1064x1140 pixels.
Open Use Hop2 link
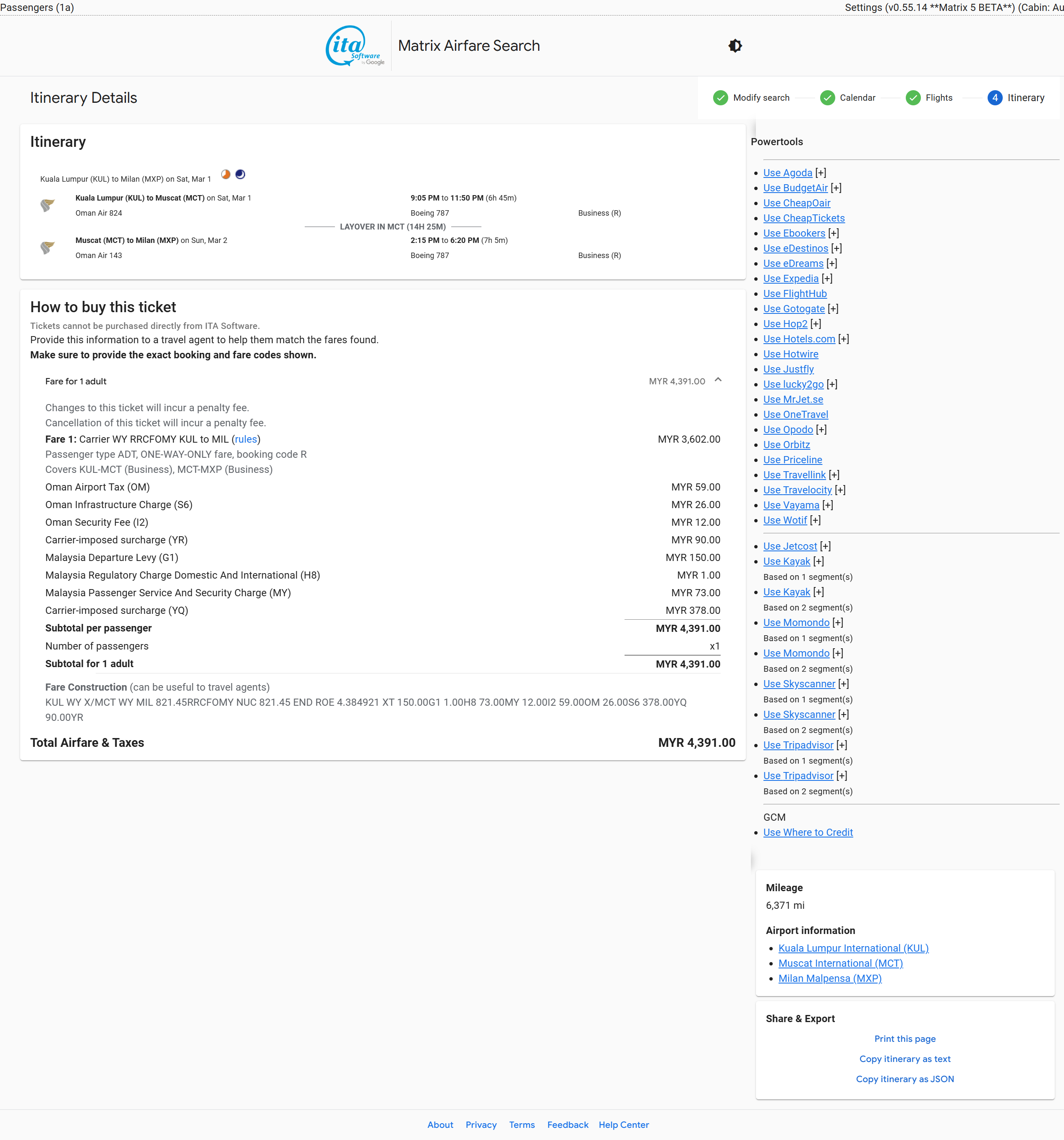point(785,324)
